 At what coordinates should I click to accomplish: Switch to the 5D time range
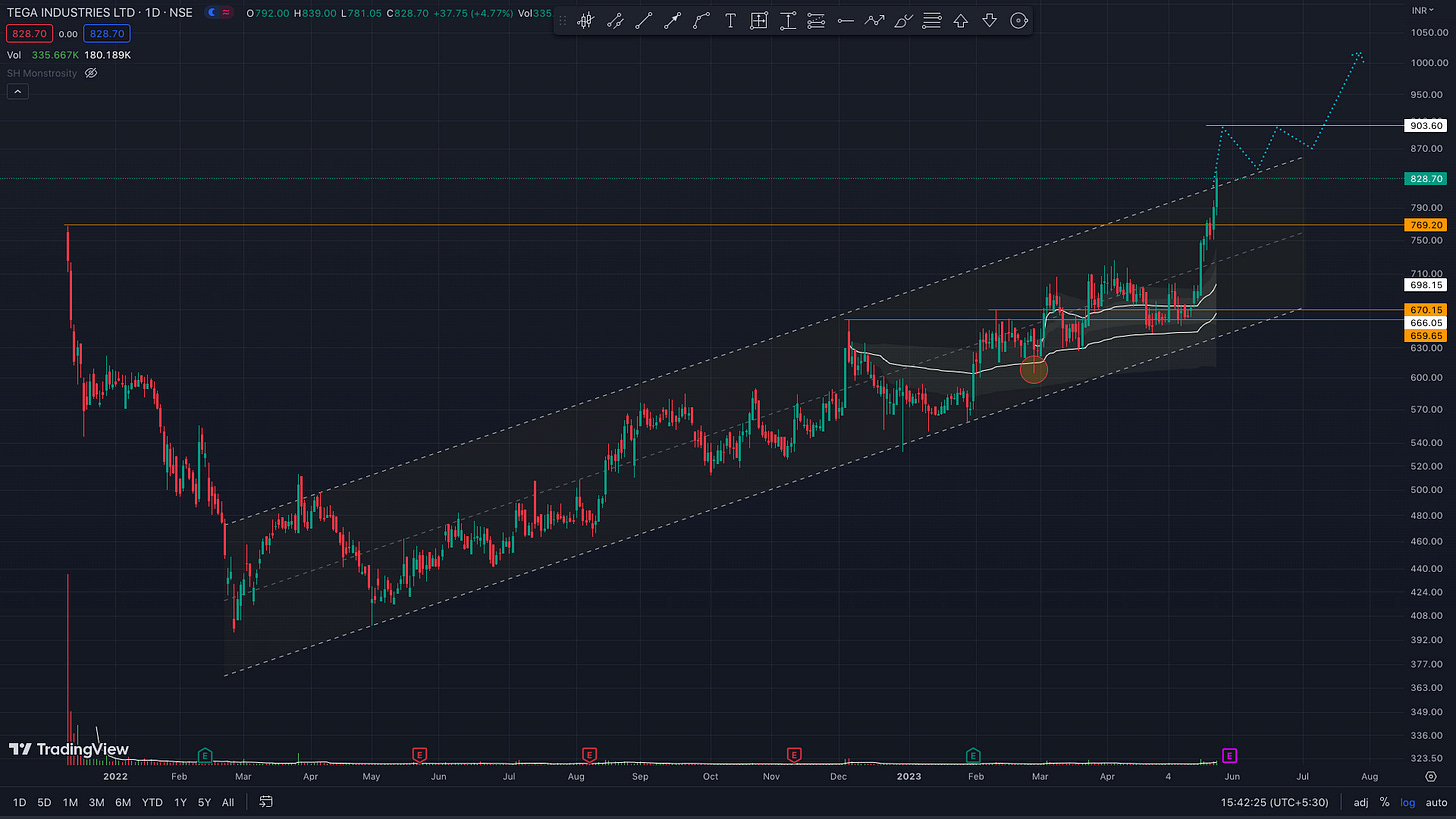44,802
